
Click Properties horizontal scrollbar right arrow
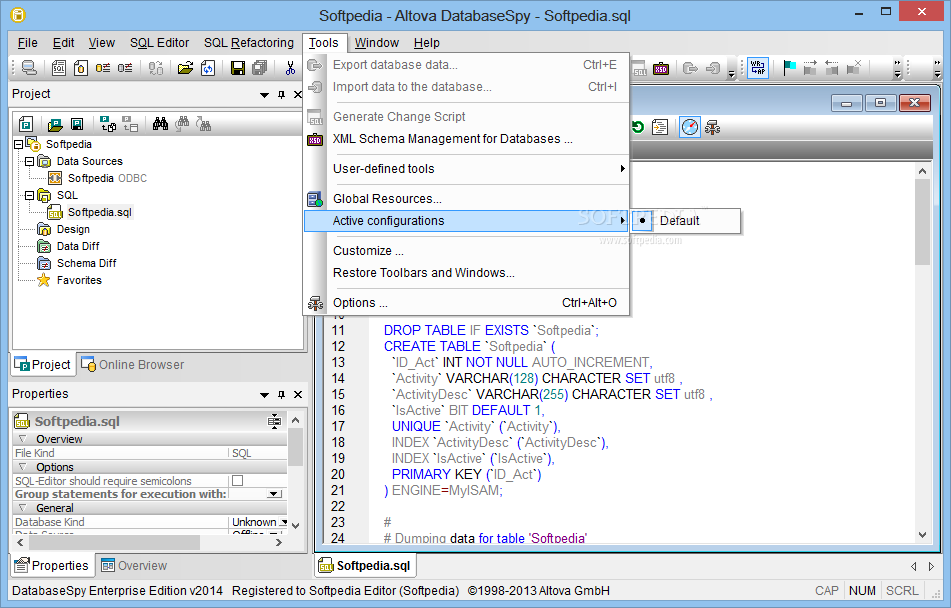279,542
